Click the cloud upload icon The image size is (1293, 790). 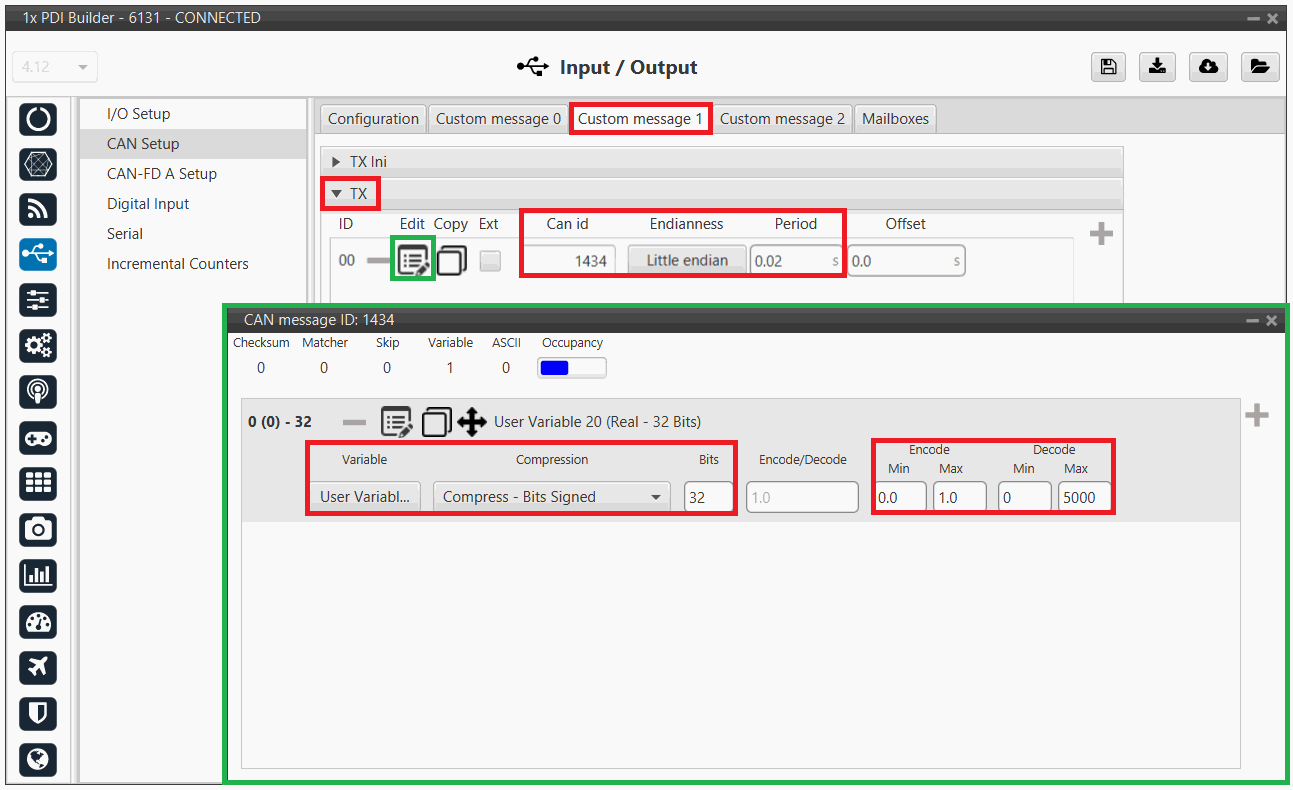1208,67
